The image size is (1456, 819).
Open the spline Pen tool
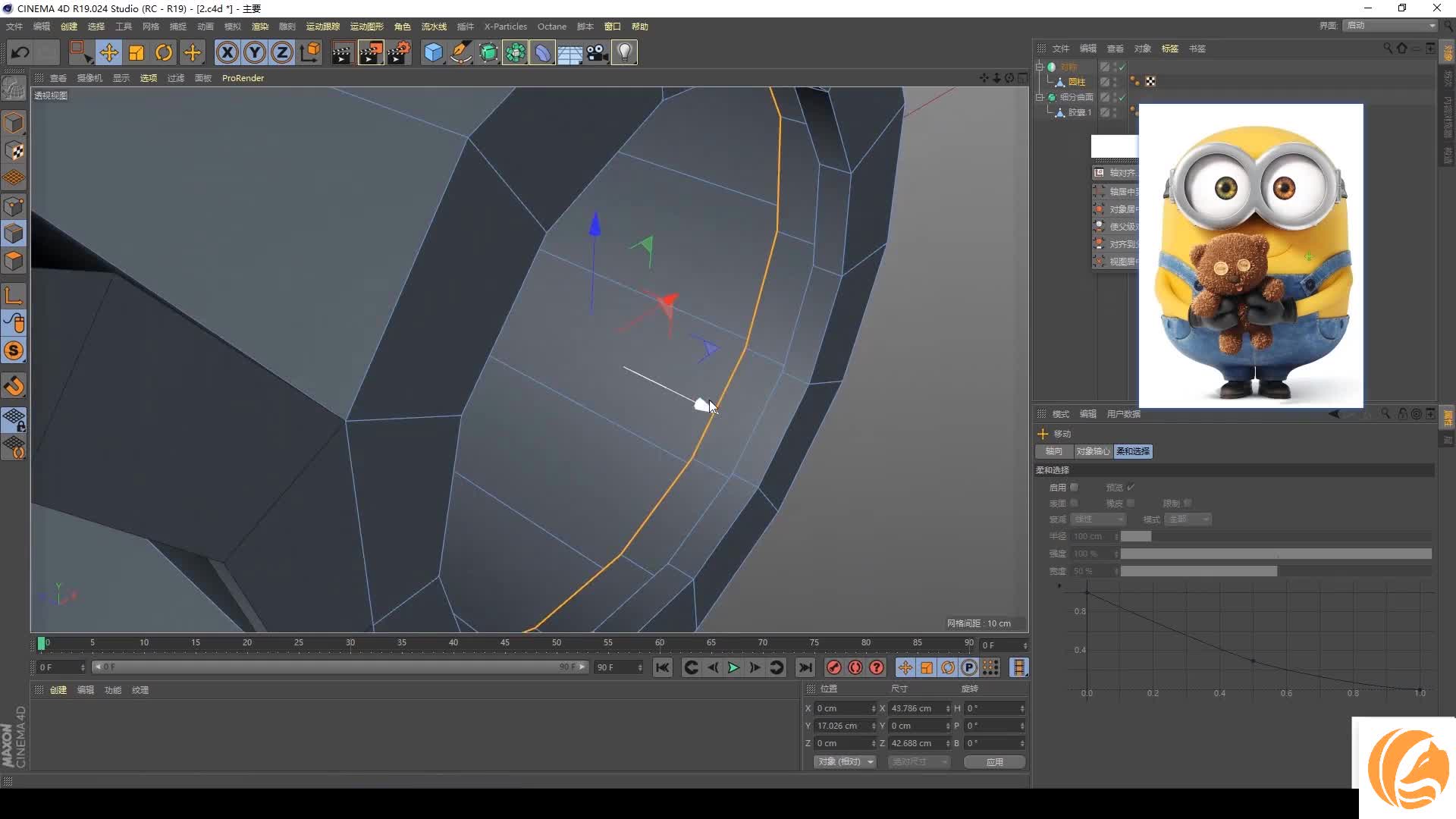tap(460, 52)
